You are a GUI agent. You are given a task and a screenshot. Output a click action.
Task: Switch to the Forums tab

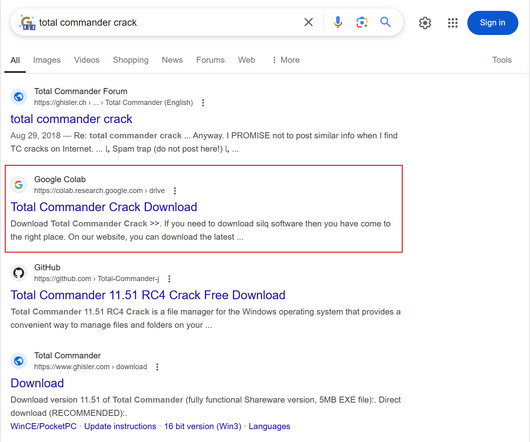click(210, 60)
